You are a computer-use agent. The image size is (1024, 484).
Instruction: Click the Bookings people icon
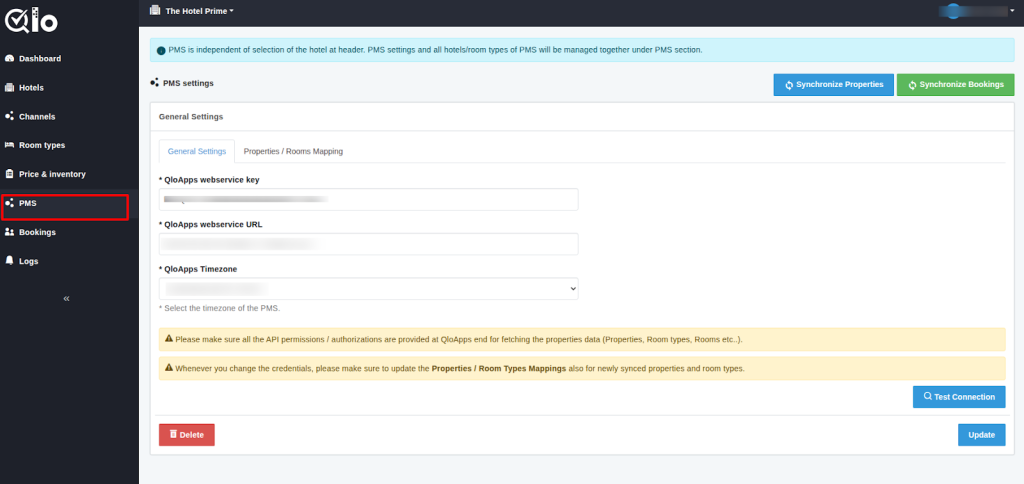click(x=9, y=232)
